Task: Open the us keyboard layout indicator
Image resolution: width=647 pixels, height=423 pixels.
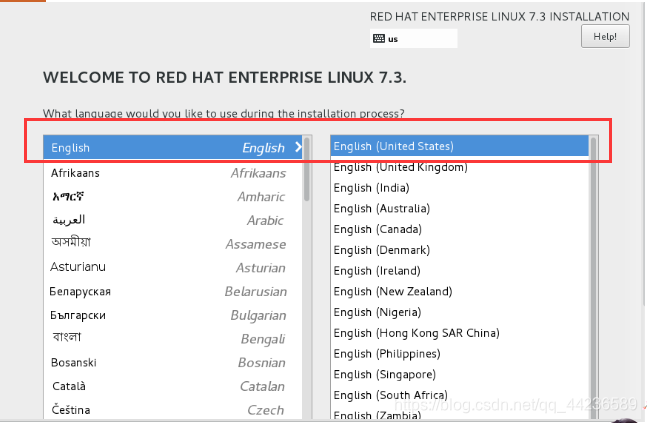Action: [413, 38]
